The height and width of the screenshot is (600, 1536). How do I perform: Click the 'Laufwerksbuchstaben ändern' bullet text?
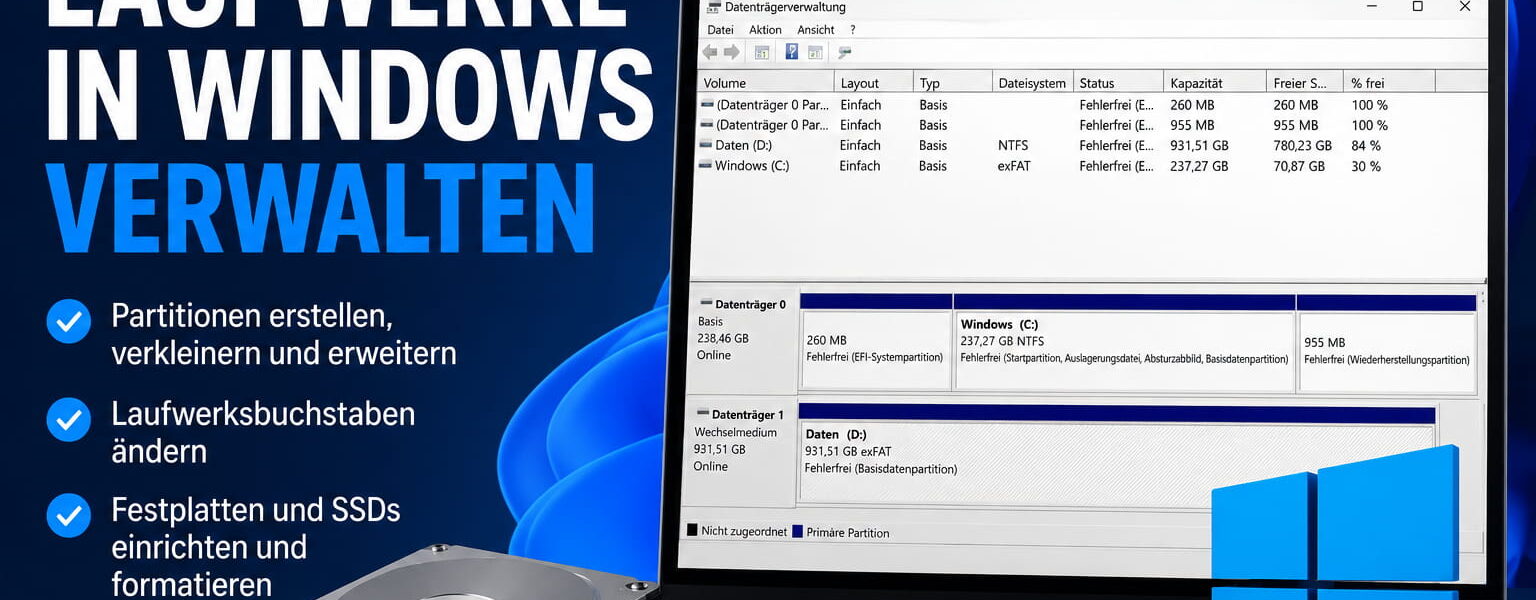point(263,432)
